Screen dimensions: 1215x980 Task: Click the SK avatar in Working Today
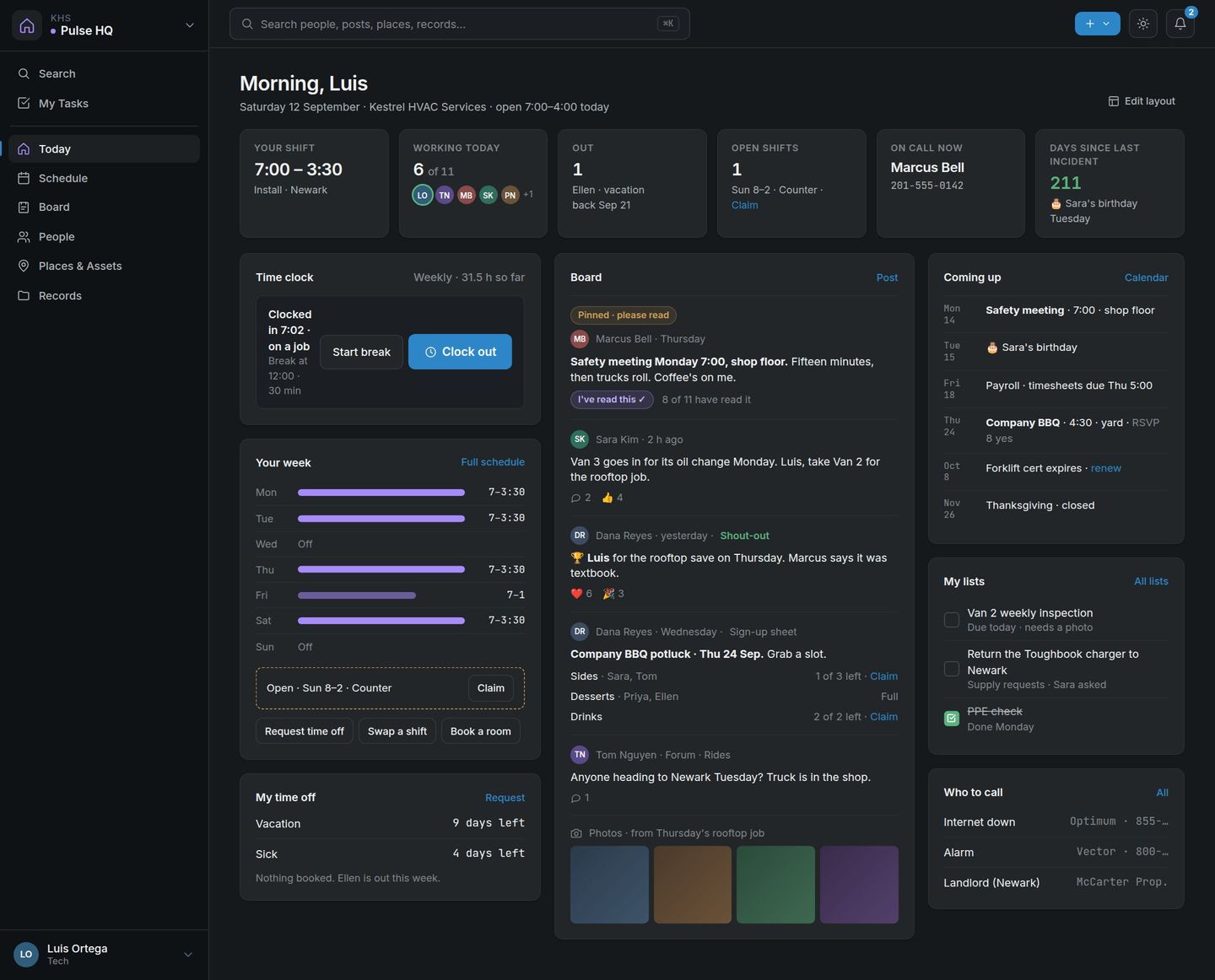489,195
